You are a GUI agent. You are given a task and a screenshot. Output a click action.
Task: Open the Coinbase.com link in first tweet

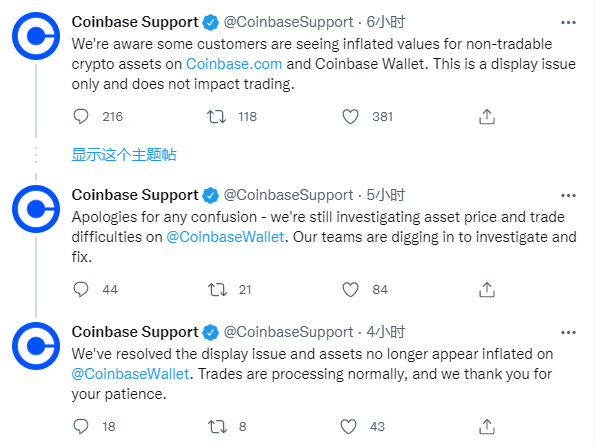click(234, 64)
